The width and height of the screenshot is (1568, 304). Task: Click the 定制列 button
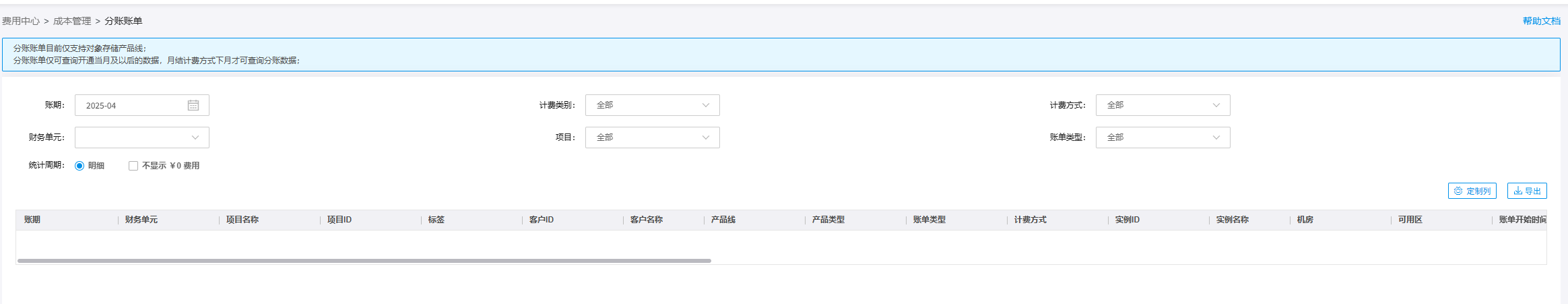1472,191
